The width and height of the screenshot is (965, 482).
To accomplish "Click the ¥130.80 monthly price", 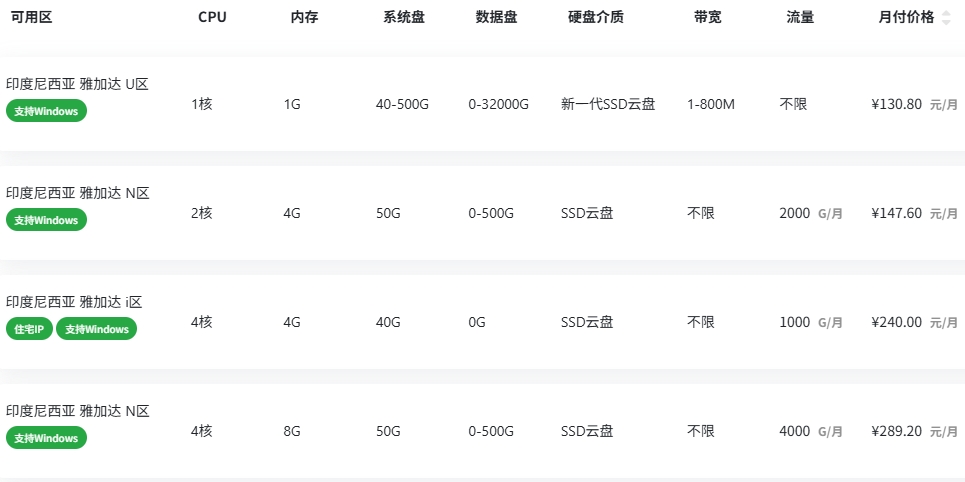I will coord(896,104).
